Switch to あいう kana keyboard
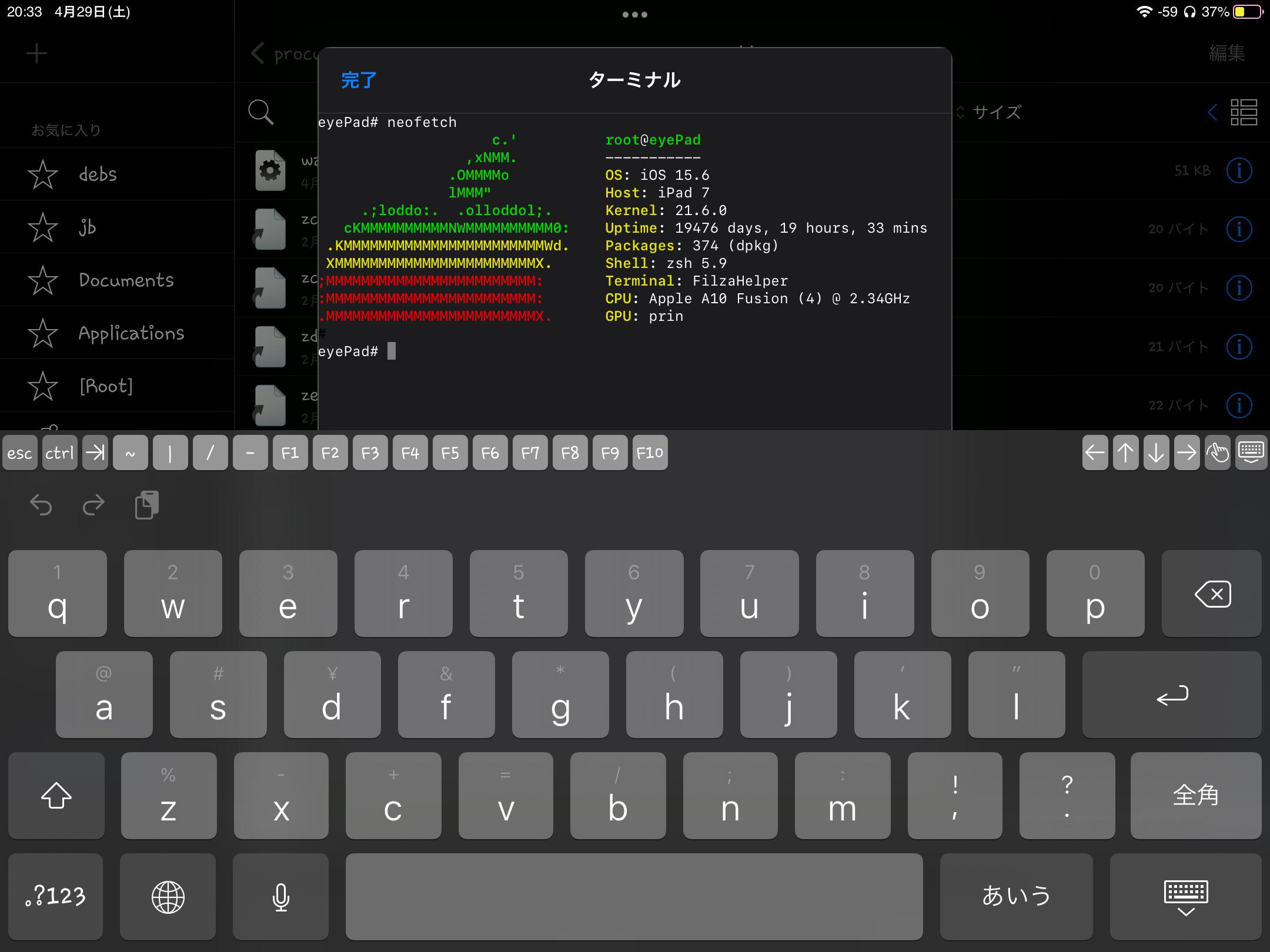 click(x=1015, y=896)
